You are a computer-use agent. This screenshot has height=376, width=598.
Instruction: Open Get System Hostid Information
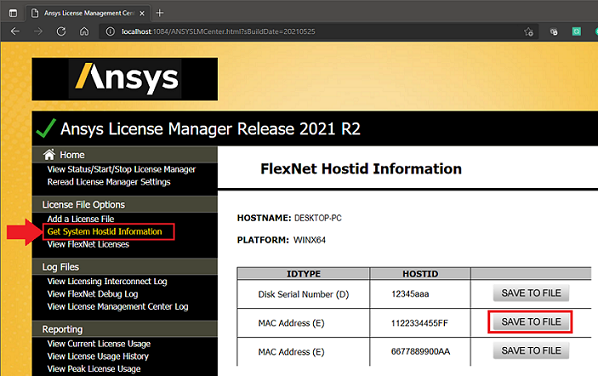[104, 231]
